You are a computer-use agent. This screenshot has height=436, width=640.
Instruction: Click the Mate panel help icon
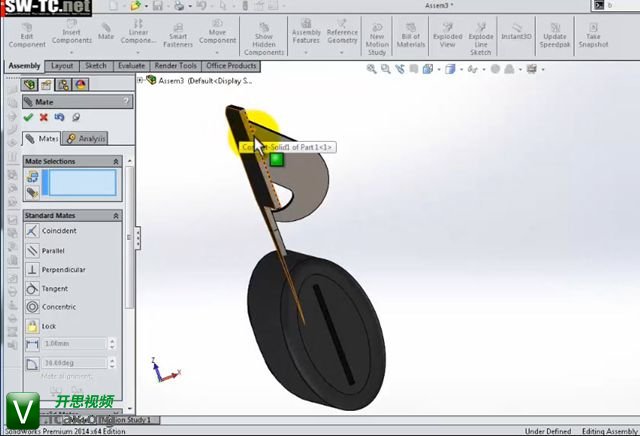[127, 101]
